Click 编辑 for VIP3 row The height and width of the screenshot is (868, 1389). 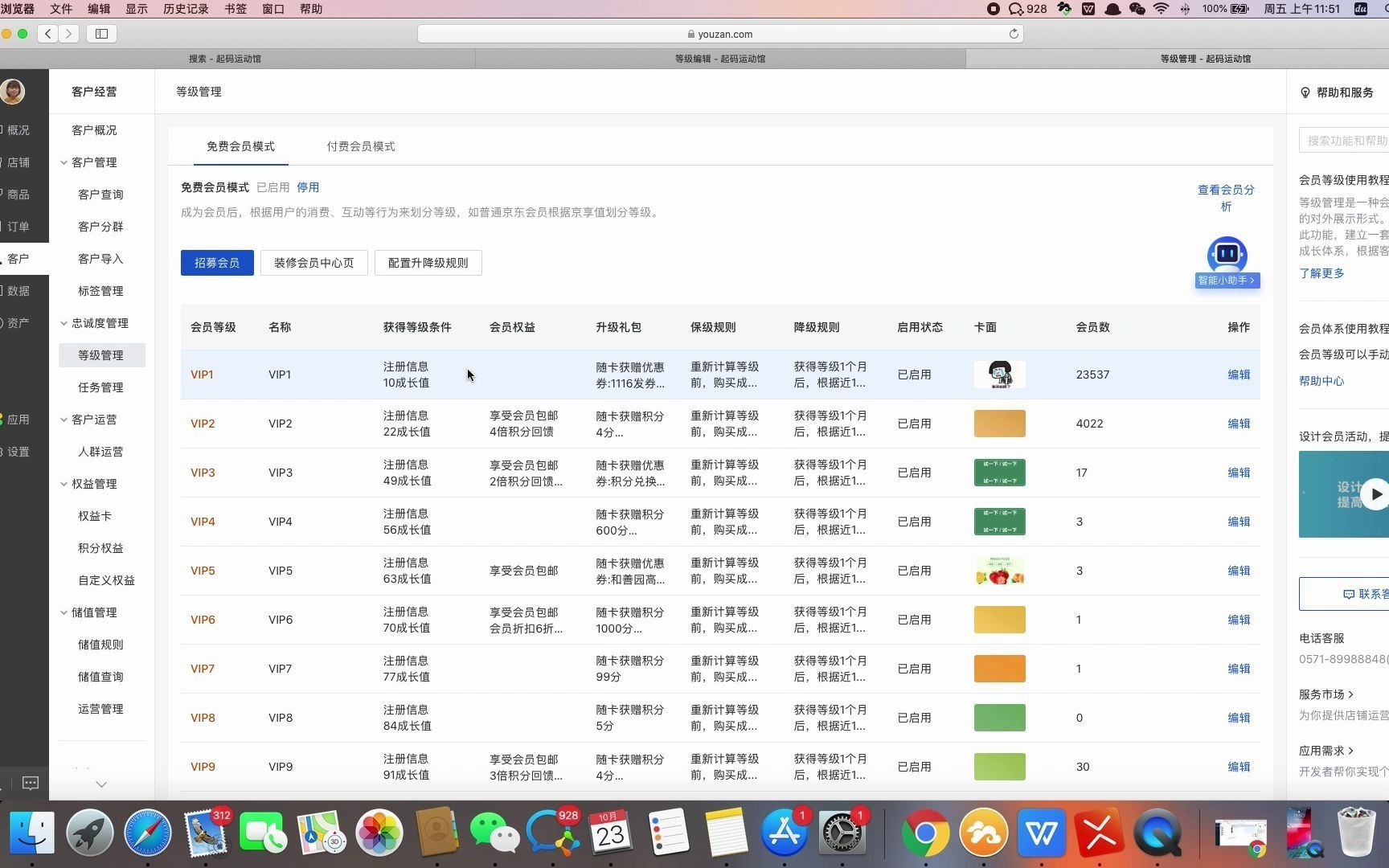pyautogui.click(x=1239, y=473)
